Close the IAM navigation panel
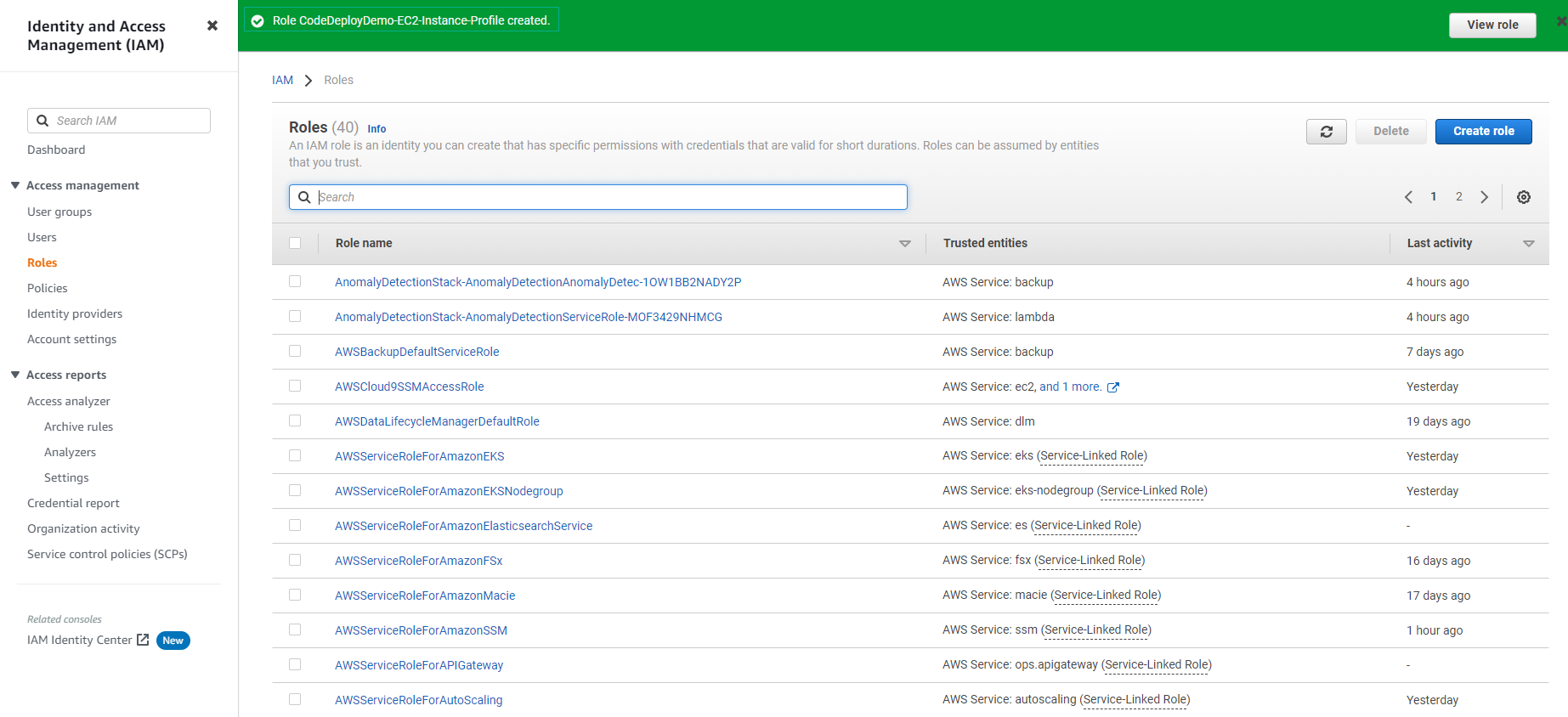Image resolution: width=1568 pixels, height=717 pixels. point(212,25)
